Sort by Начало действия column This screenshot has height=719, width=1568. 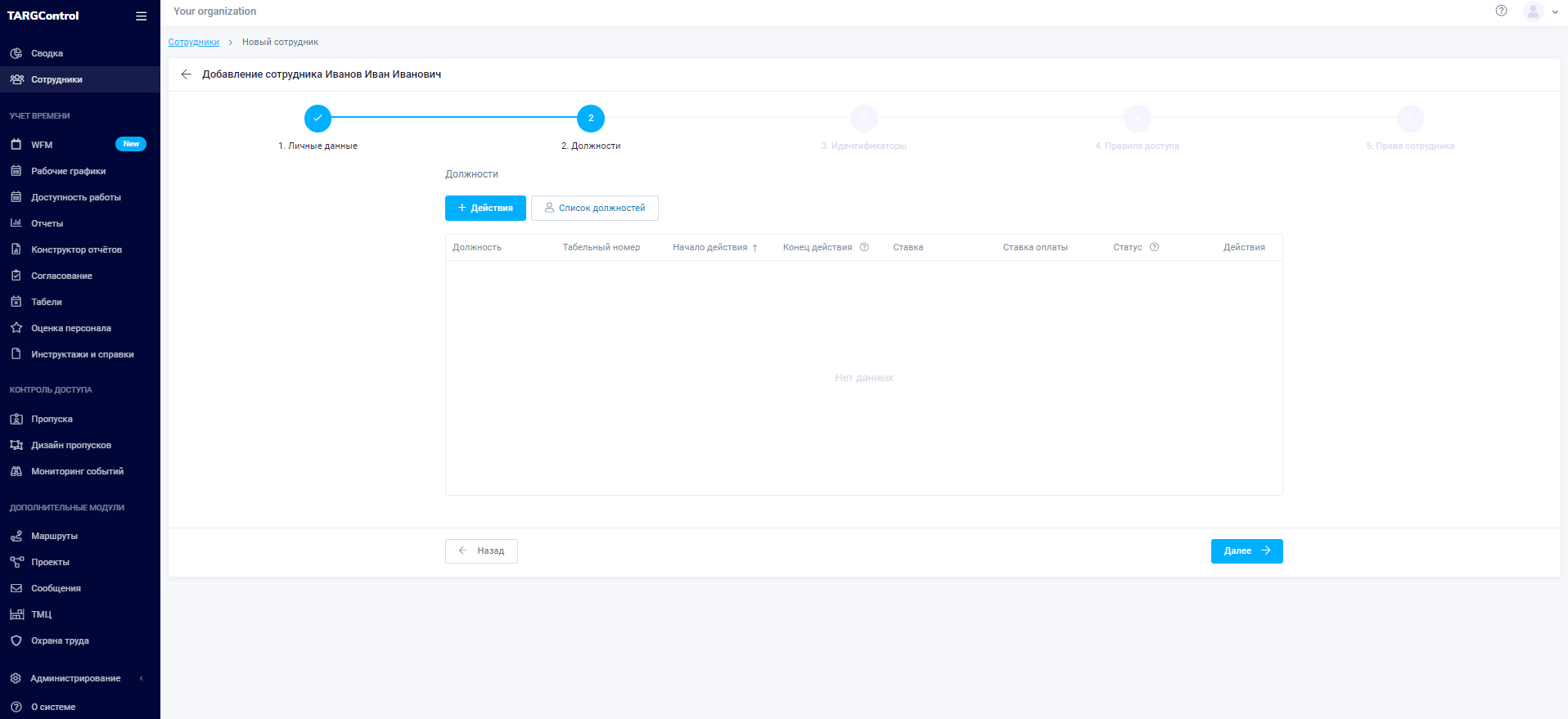715,248
